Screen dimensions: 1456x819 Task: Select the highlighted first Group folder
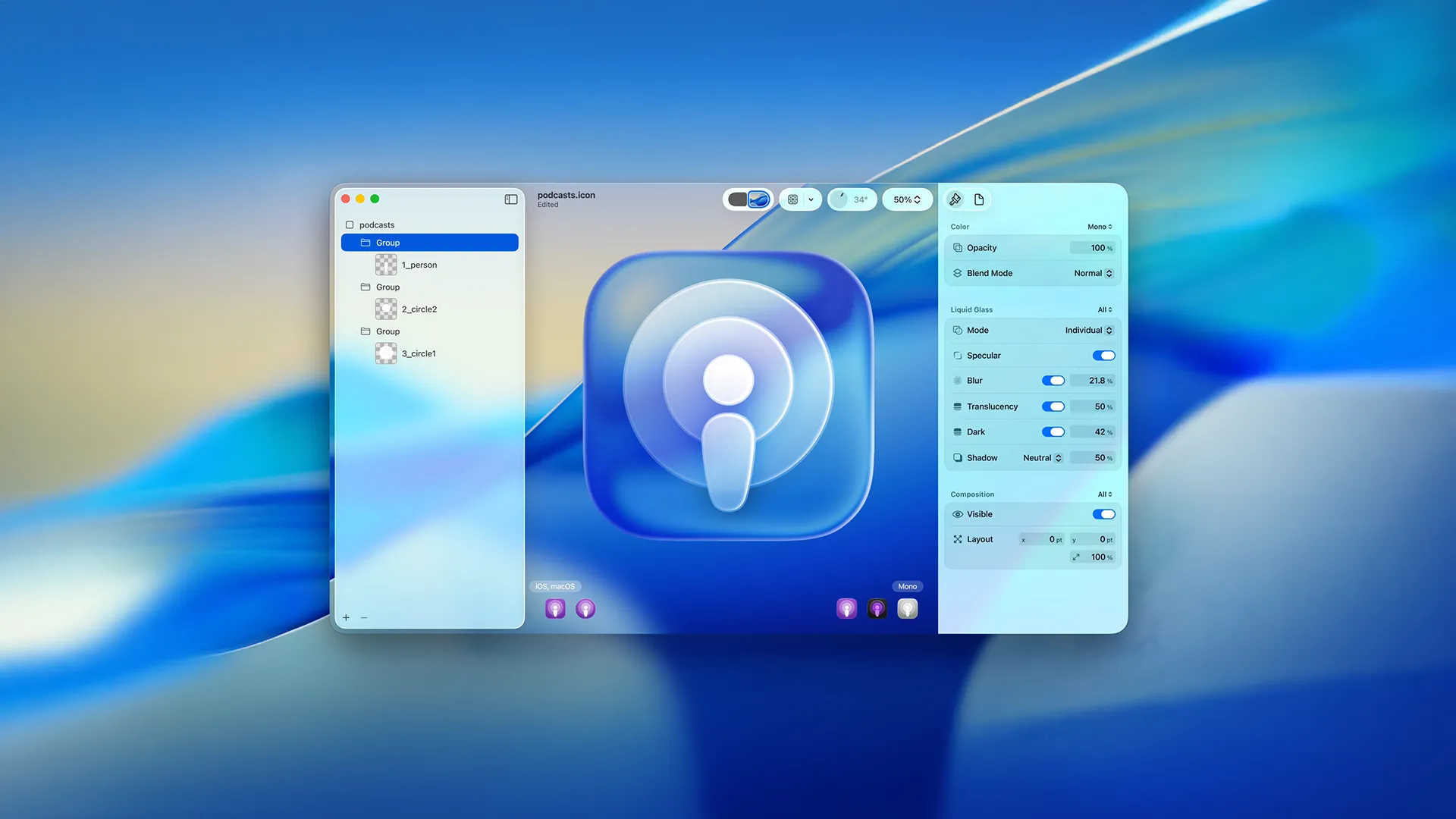pyautogui.click(x=430, y=243)
